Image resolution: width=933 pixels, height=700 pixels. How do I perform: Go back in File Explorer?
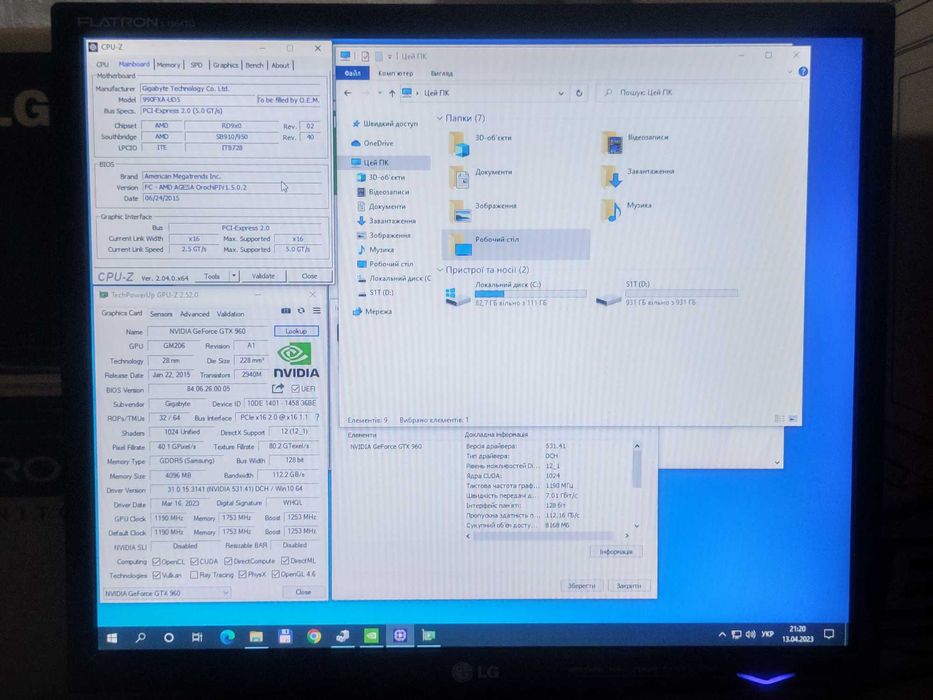348,93
